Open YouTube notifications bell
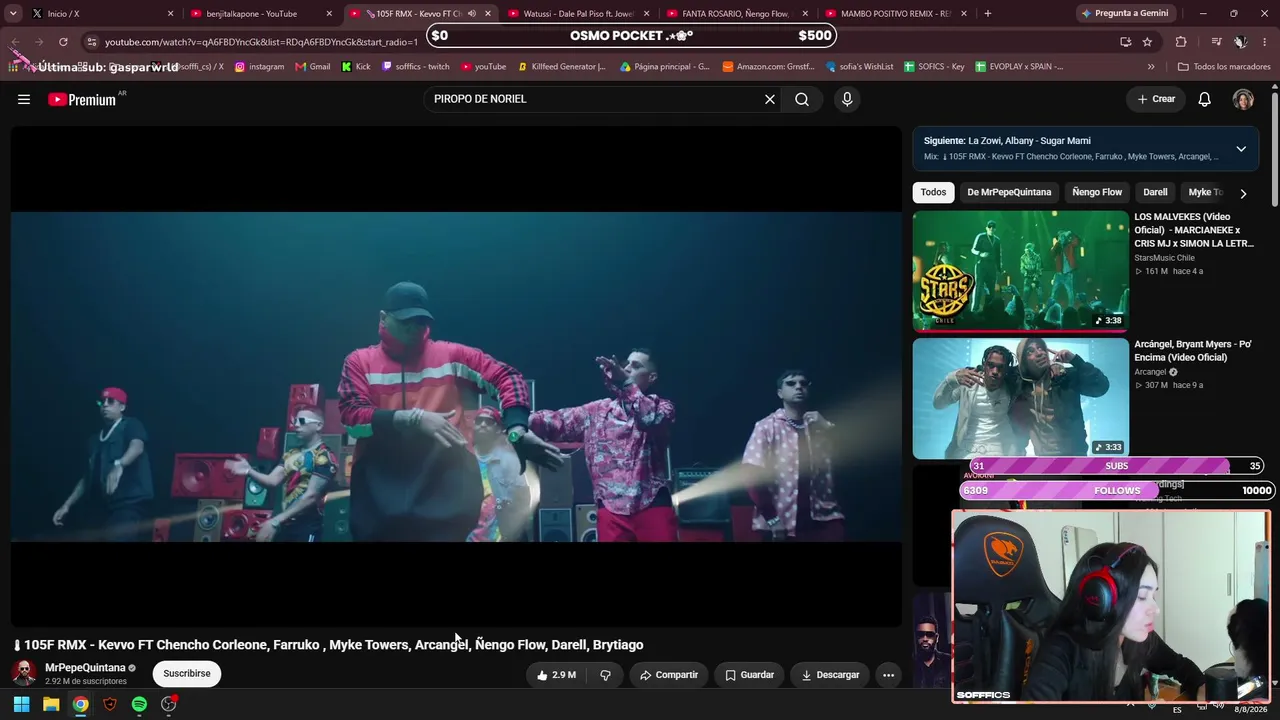This screenshot has height=720, width=1280. (x=1205, y=99)
